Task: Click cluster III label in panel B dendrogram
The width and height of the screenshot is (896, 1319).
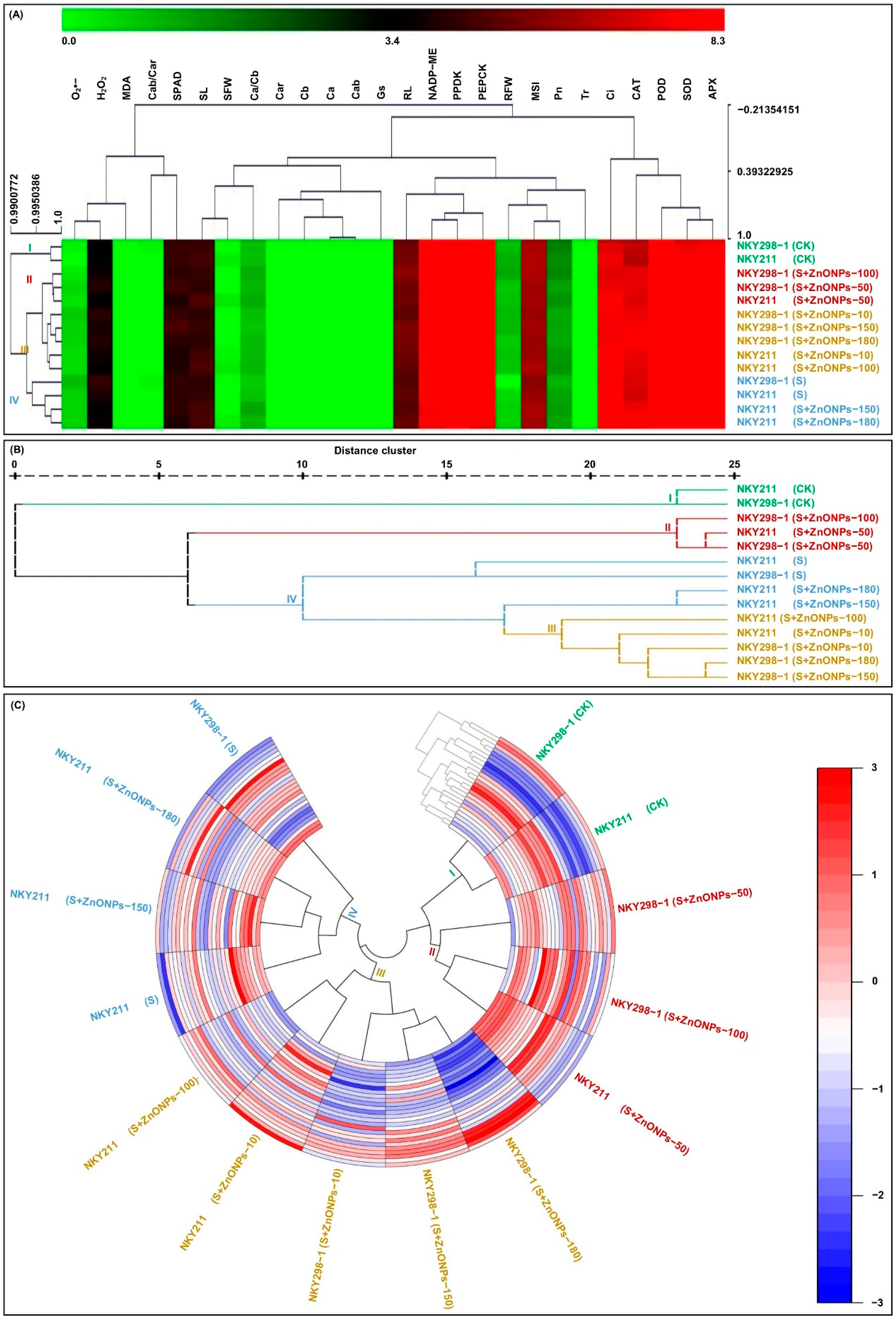Action: point(552,628)
